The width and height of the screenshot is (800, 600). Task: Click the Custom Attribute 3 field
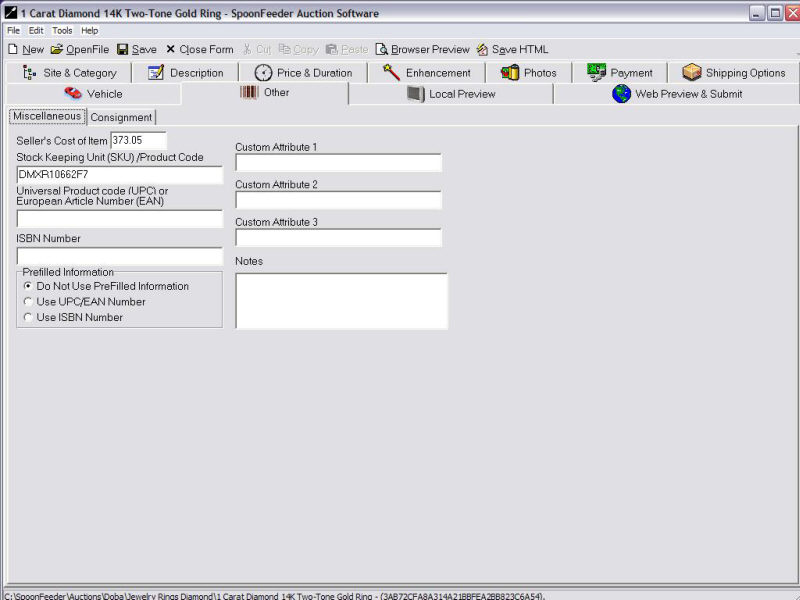click(338, 238)
